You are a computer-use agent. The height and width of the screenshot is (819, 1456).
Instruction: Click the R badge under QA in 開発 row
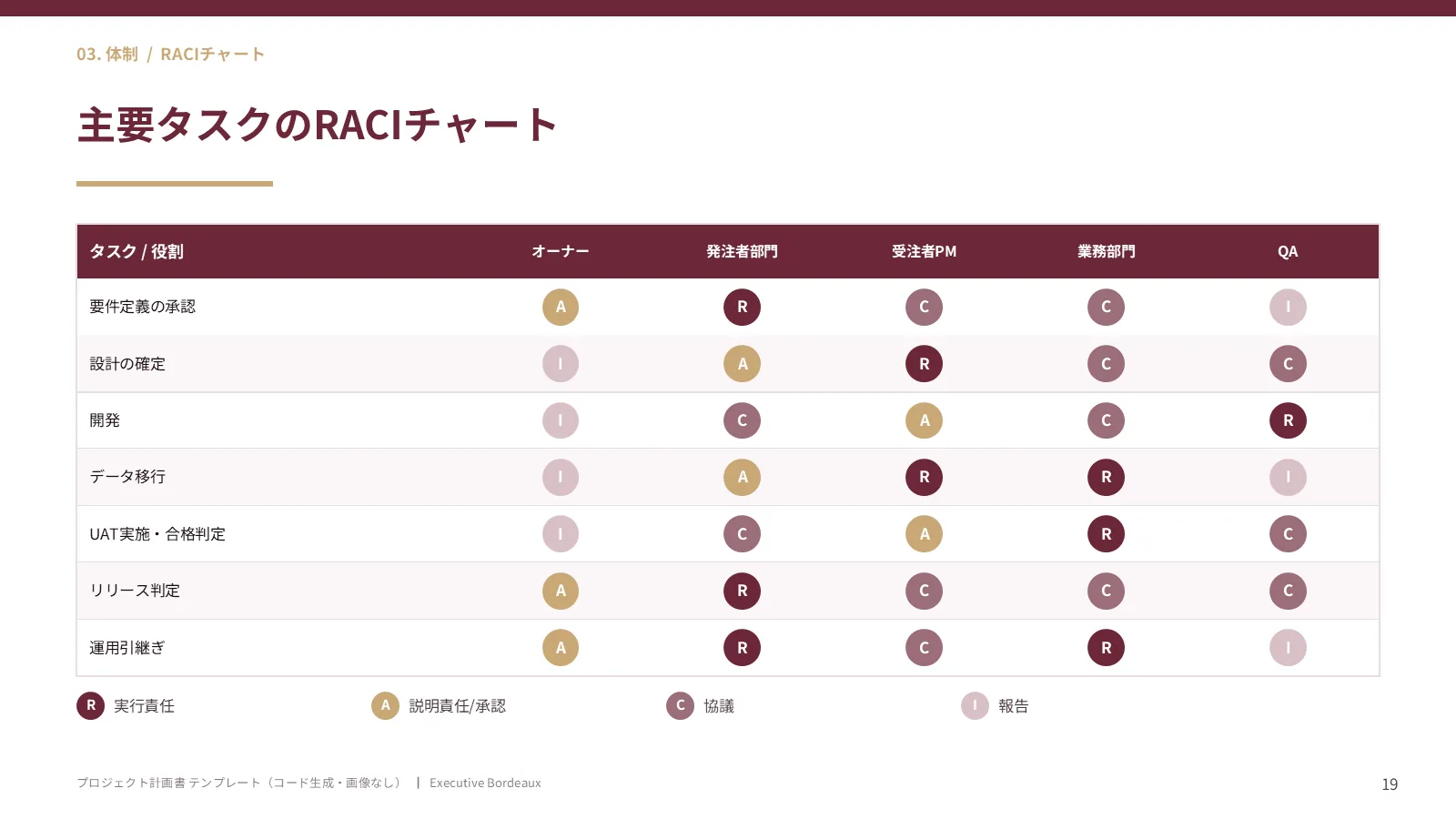(1289, 420)
